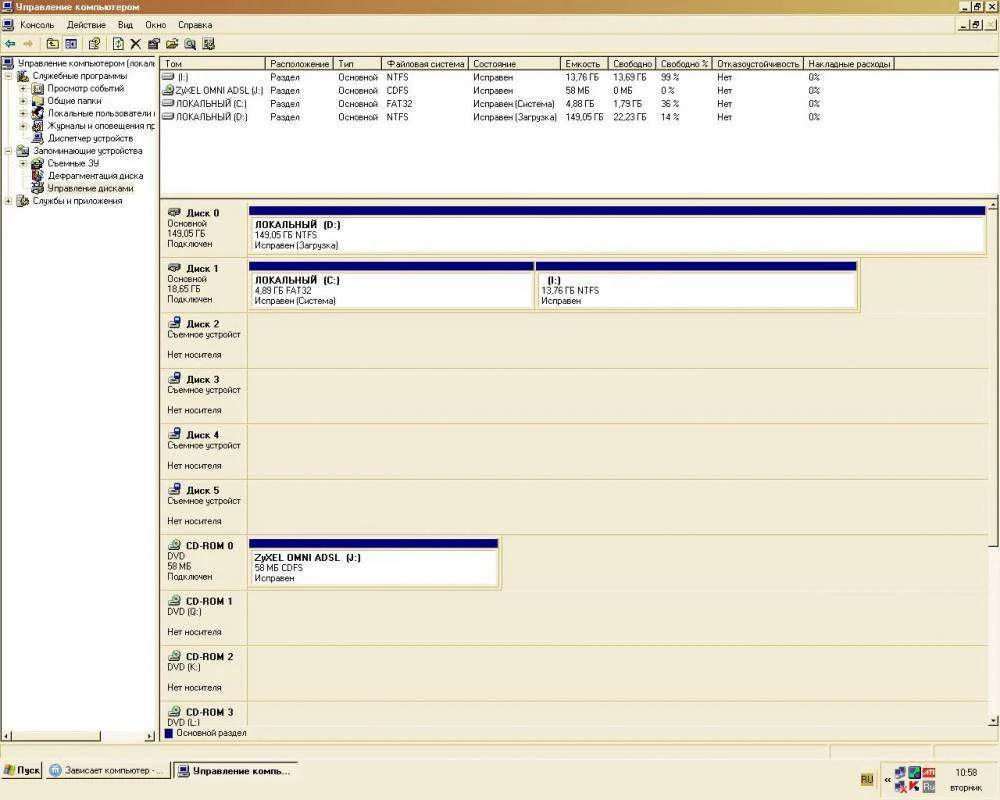Click the Properties toolbar icon with question mark
This screenshot has width=1000, height=800.
coord(94,44)
